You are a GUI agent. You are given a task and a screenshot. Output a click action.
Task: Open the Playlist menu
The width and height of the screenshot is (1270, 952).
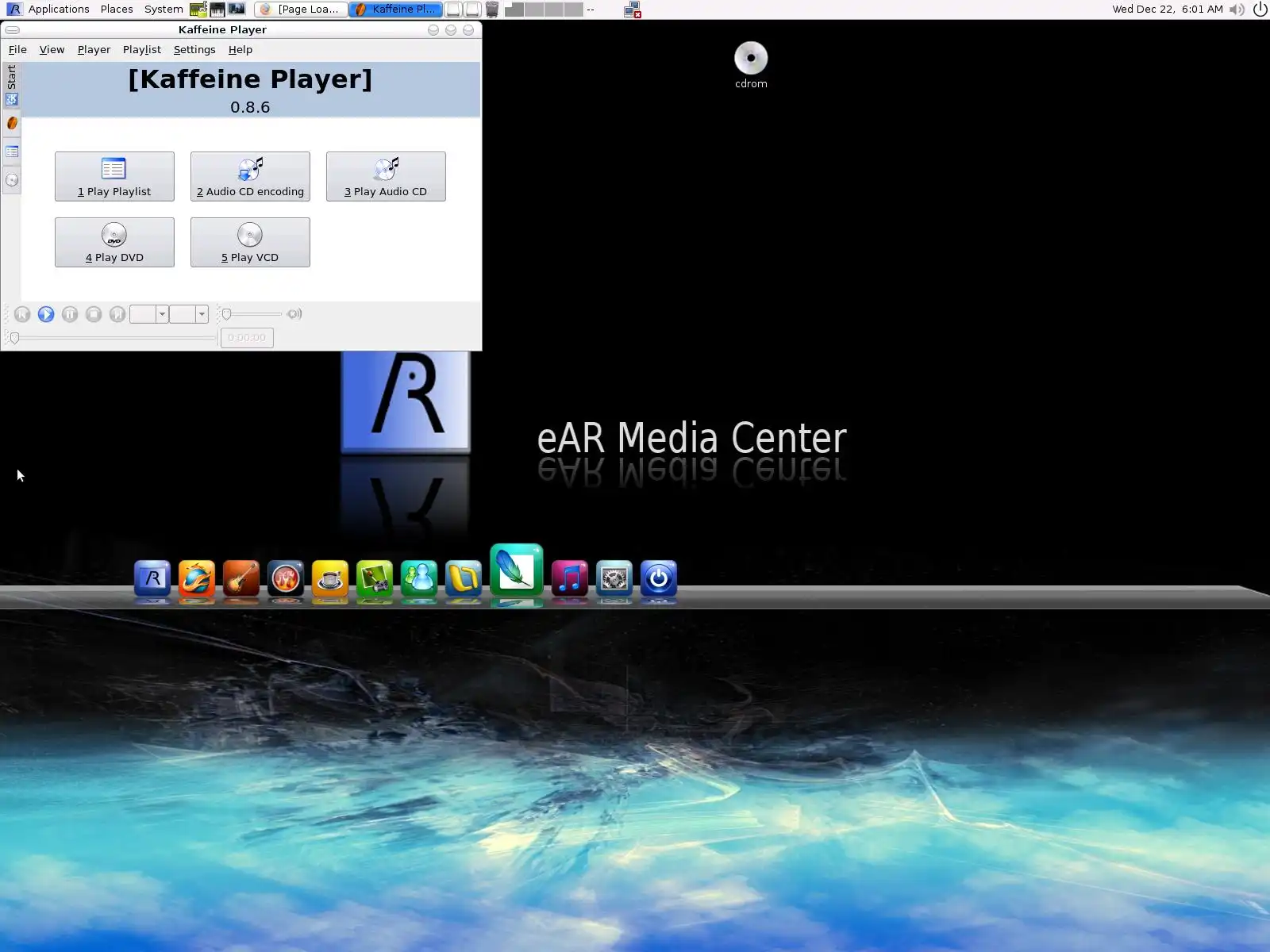tap(142, 49)
